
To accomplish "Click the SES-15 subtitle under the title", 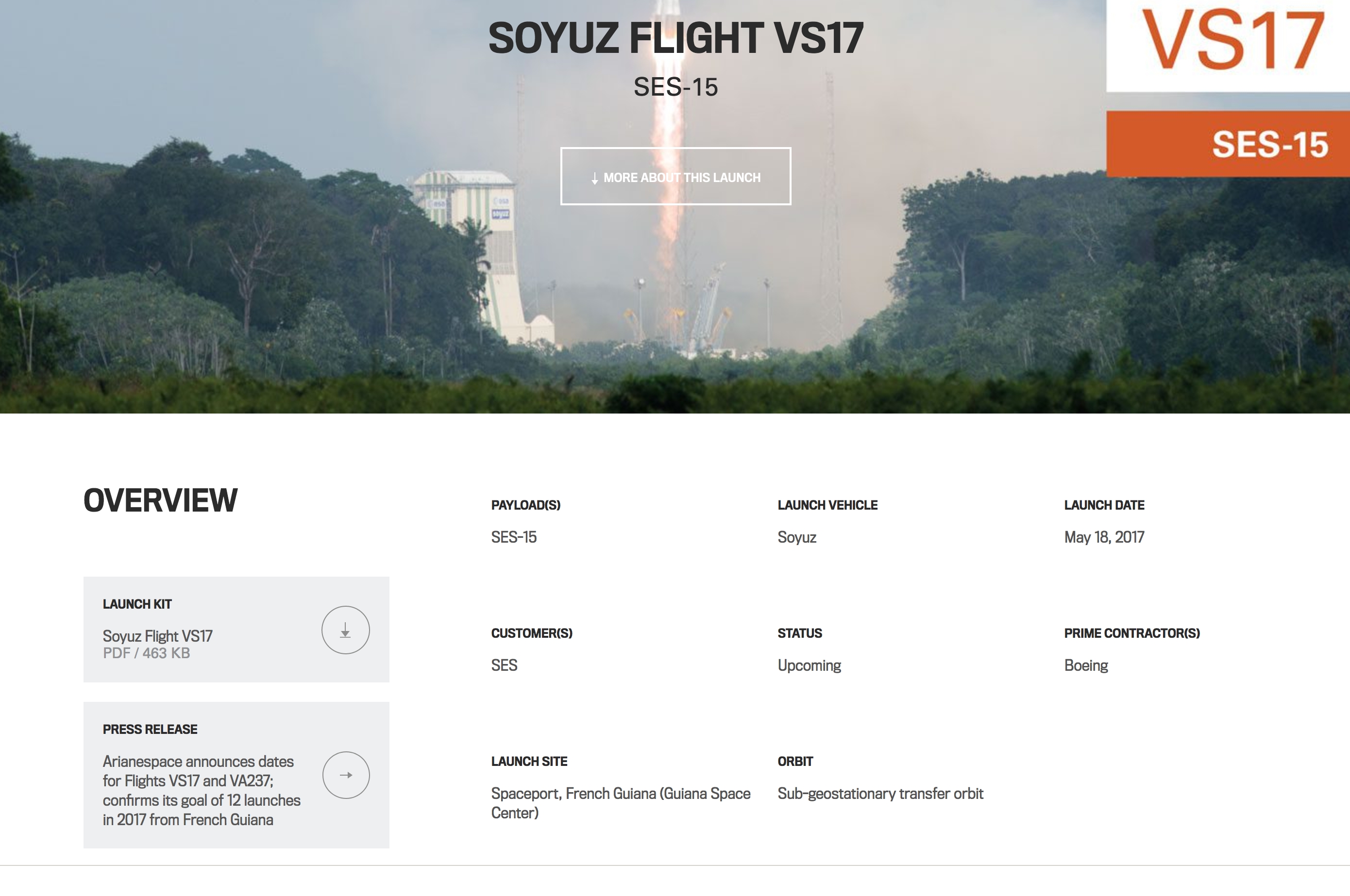I will pos(675,87).
